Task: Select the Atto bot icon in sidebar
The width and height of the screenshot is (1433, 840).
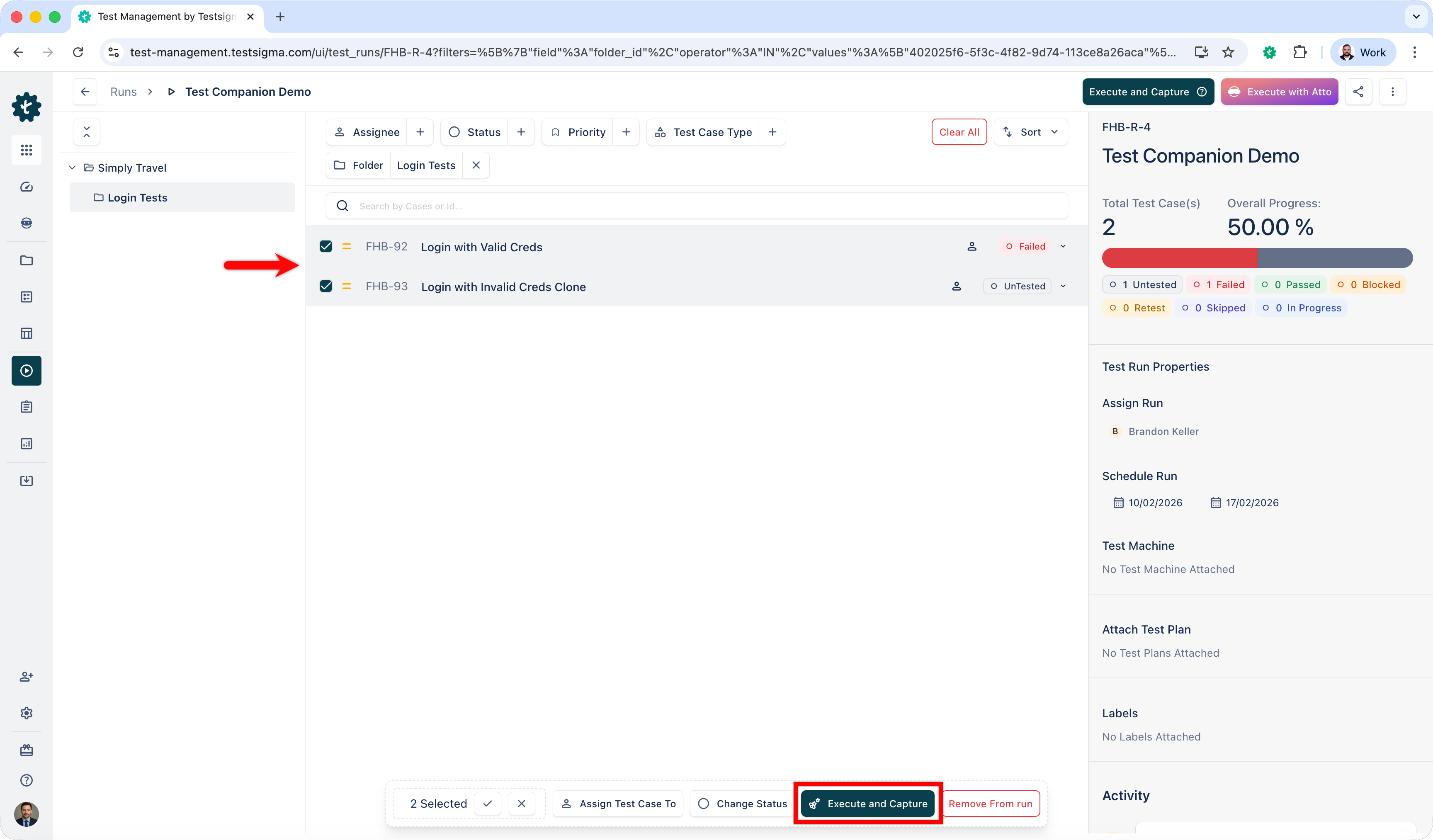Action: tap(26, 223)
